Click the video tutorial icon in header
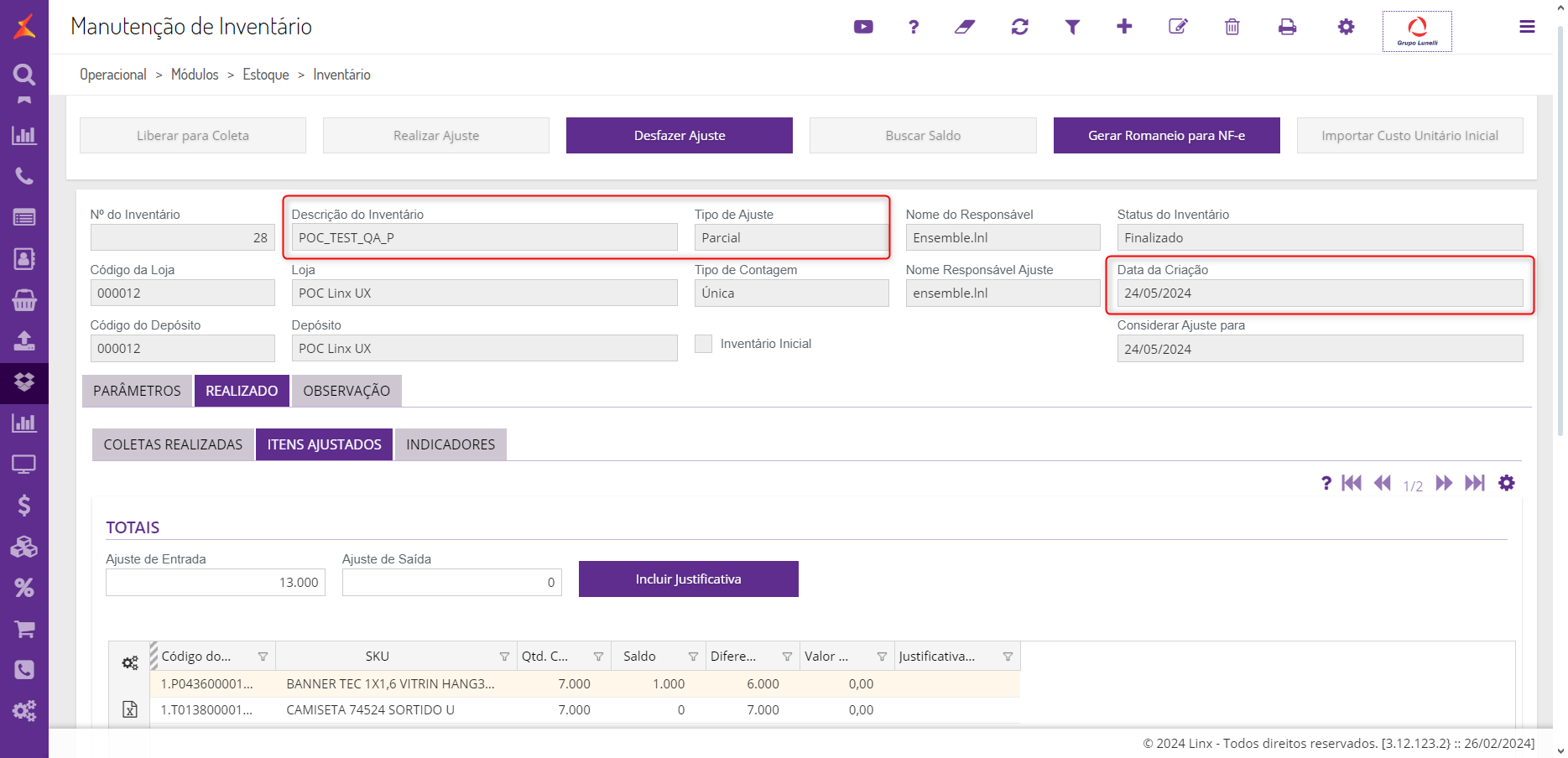The width and height of the screenshot is (1568, 758). [x=863, y=27]
